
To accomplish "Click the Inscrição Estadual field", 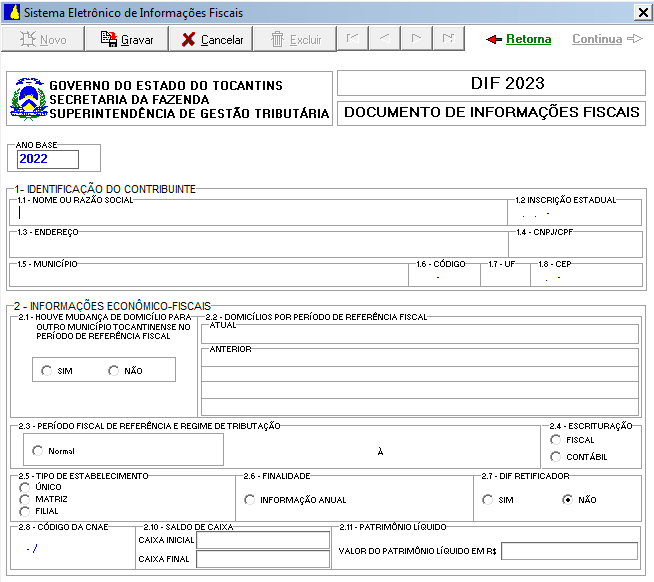I will pos(574,214).
